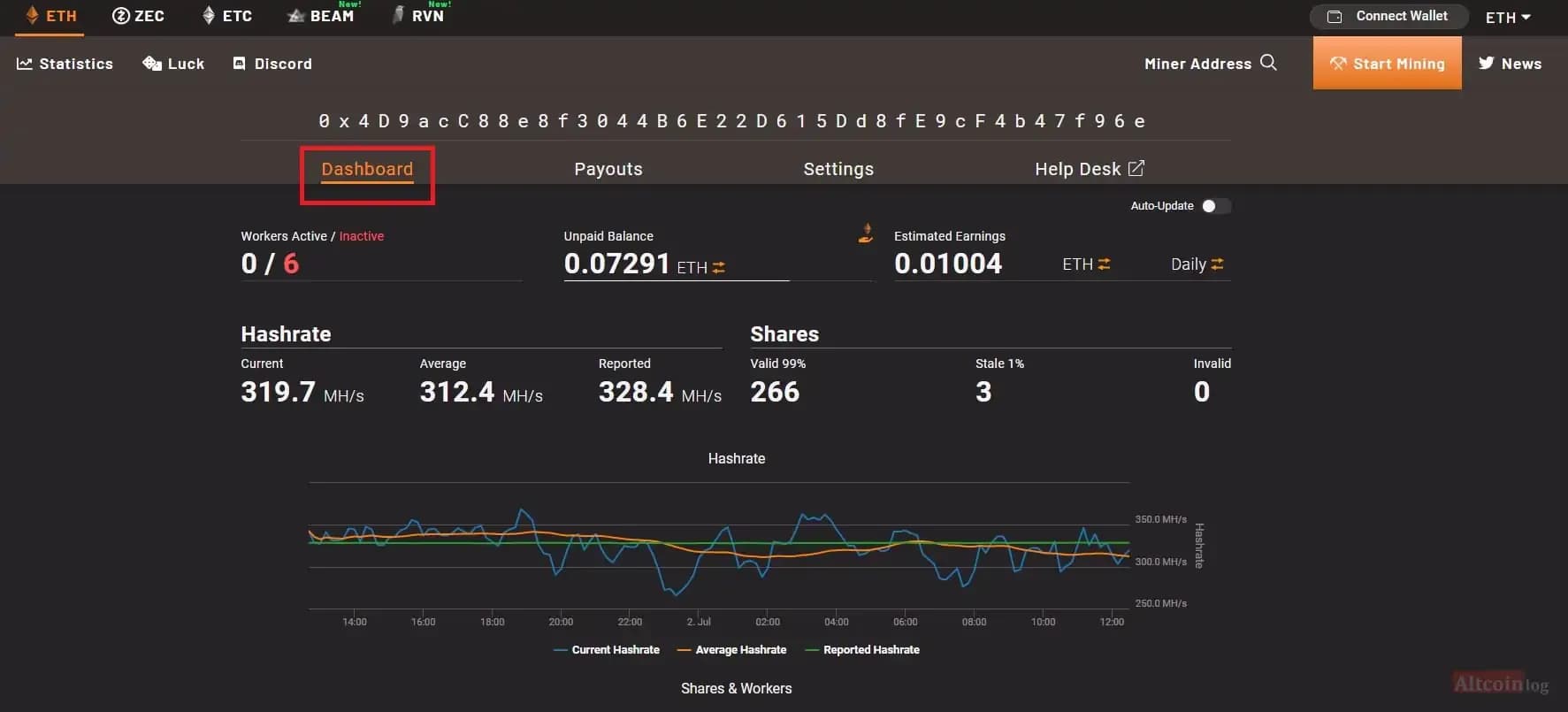Viewport: 1568px width, 712px height.
Task: Open the Settings tab
Action: coord(838,169)
